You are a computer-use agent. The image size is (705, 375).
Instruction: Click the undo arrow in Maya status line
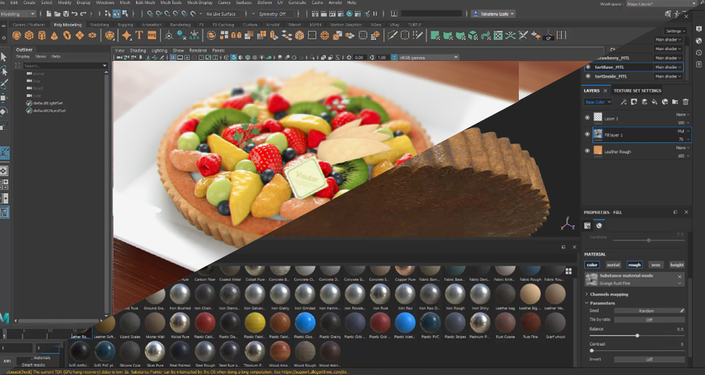75,14
